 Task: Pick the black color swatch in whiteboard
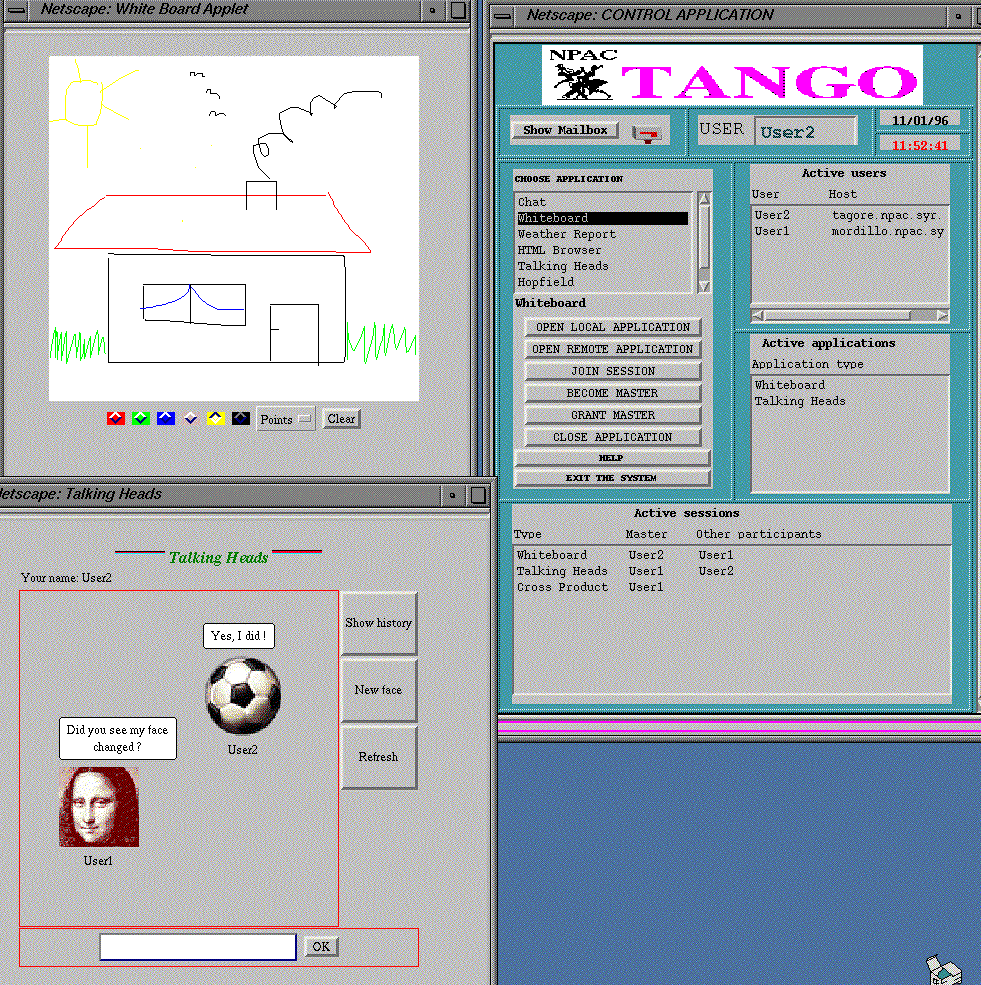coord(241,418)
